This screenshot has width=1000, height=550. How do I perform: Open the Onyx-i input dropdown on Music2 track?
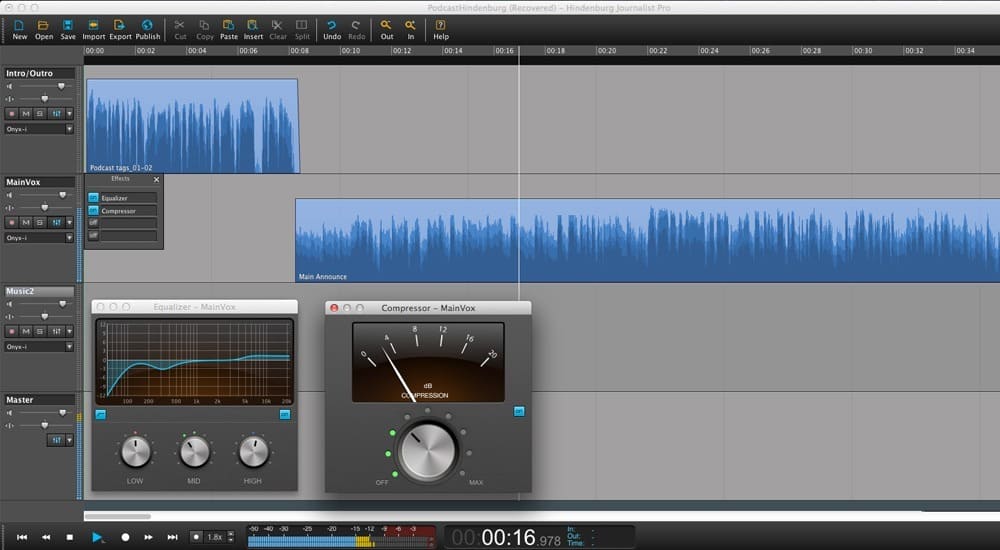(69, 347)
